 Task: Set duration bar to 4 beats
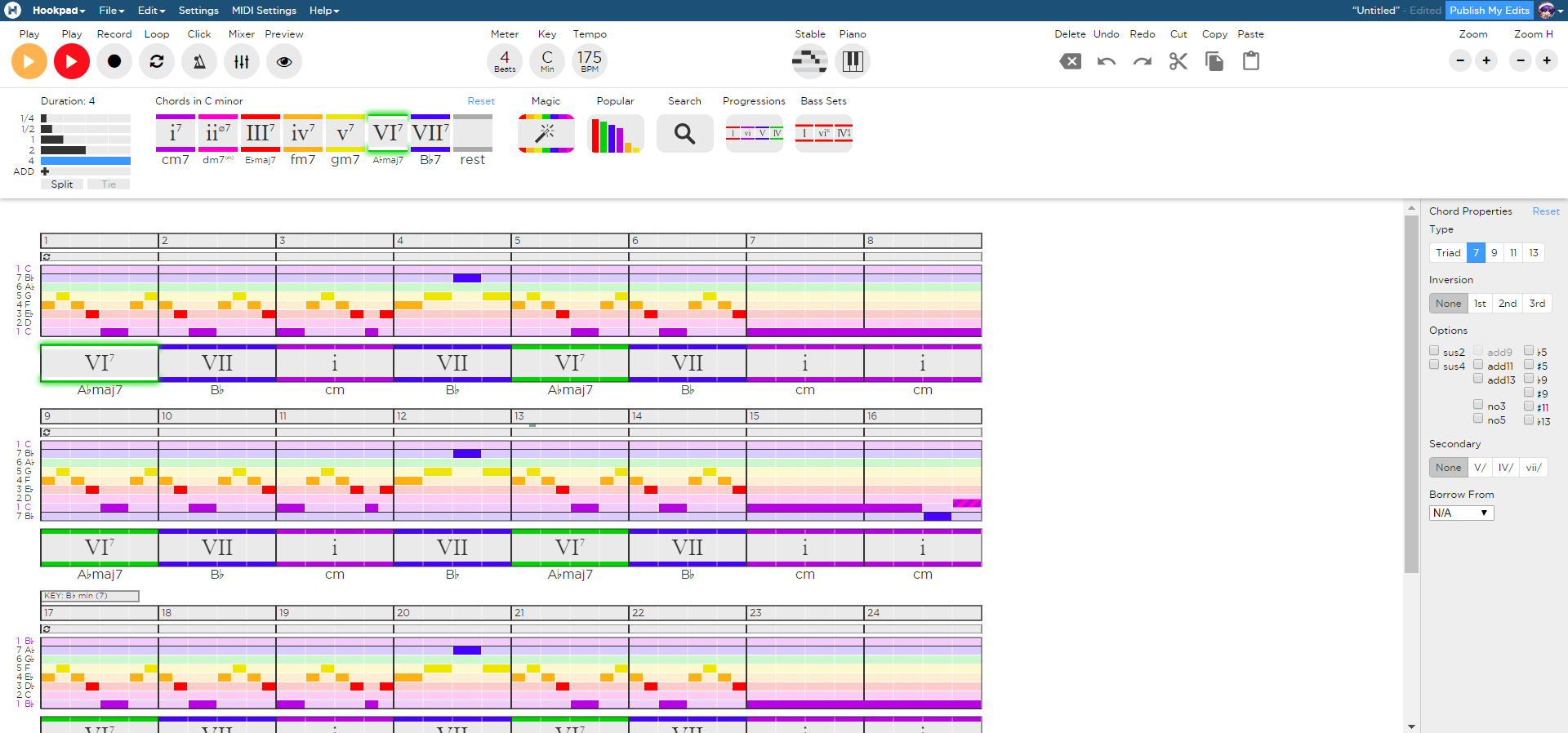[x=86, y=161]
